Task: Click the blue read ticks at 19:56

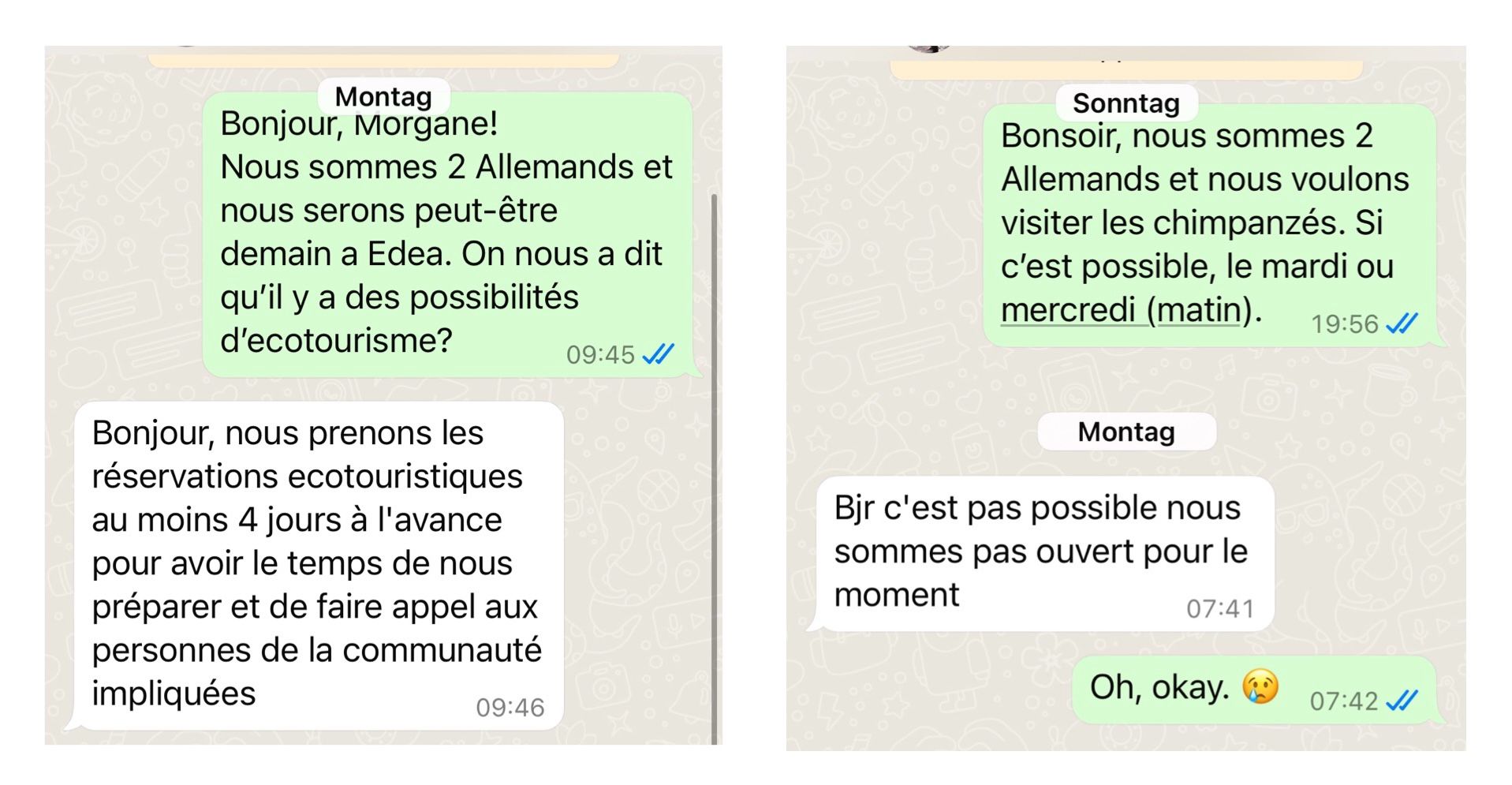Action: (1402, 323)
